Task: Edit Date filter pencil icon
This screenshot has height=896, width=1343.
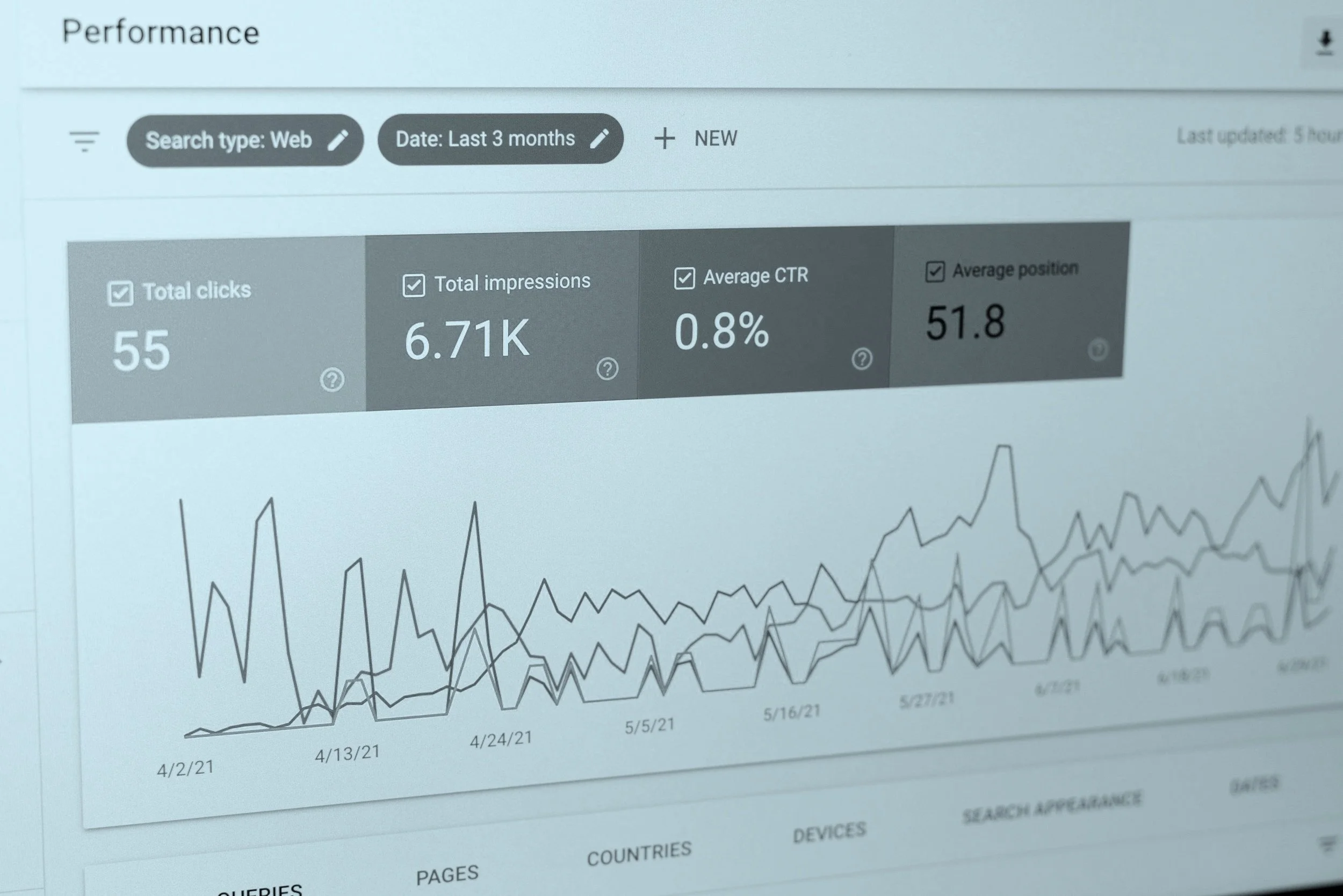Action: (x=599, y=138)
